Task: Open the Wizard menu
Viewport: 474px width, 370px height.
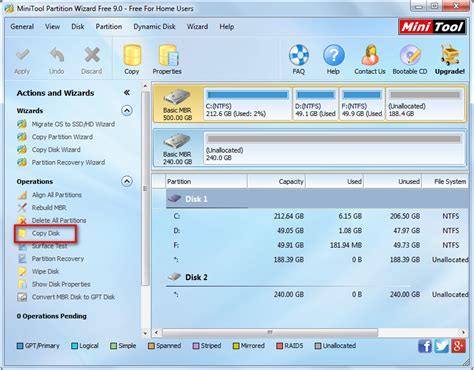Action: pos(197,27)
